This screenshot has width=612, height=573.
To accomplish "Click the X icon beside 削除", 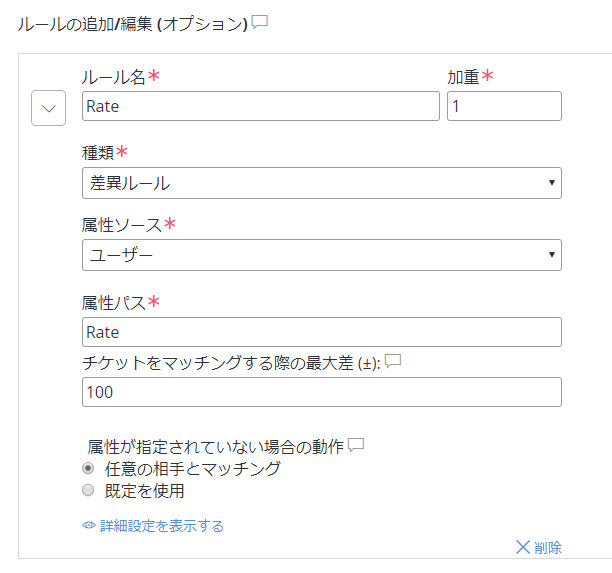I will pos(522,547).
